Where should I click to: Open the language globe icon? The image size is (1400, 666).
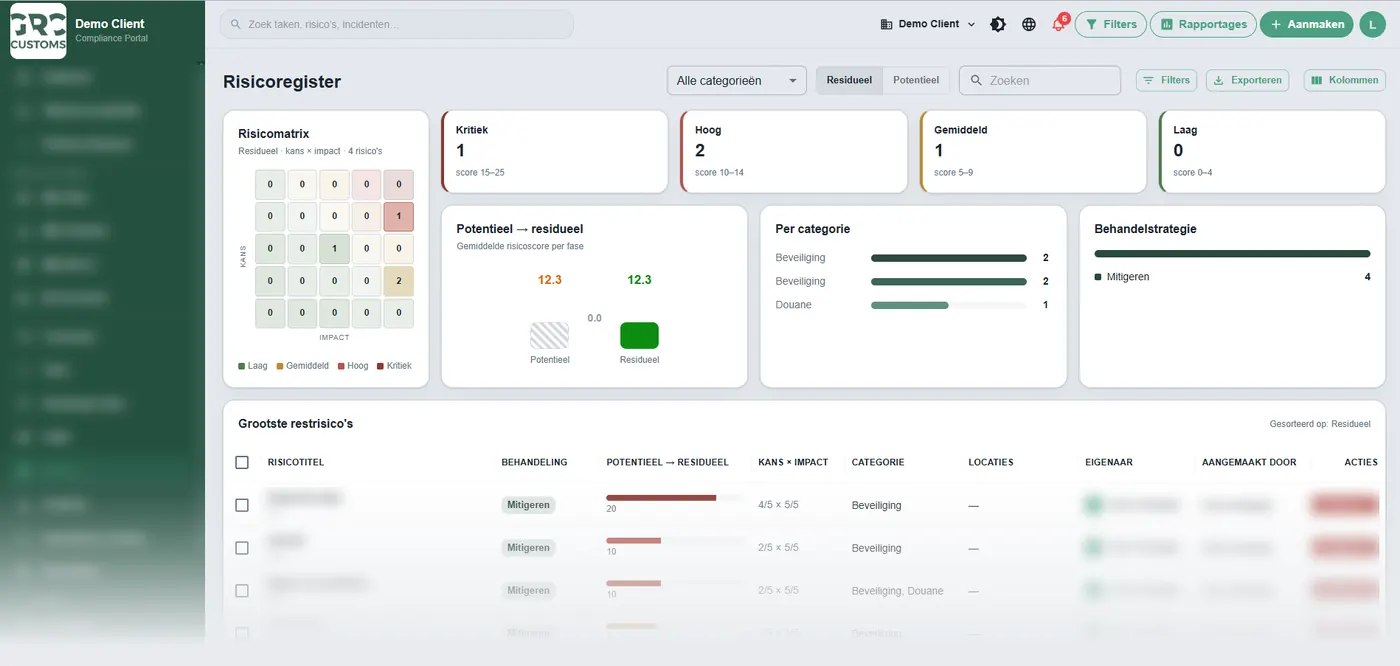(x=1029, y=24)
